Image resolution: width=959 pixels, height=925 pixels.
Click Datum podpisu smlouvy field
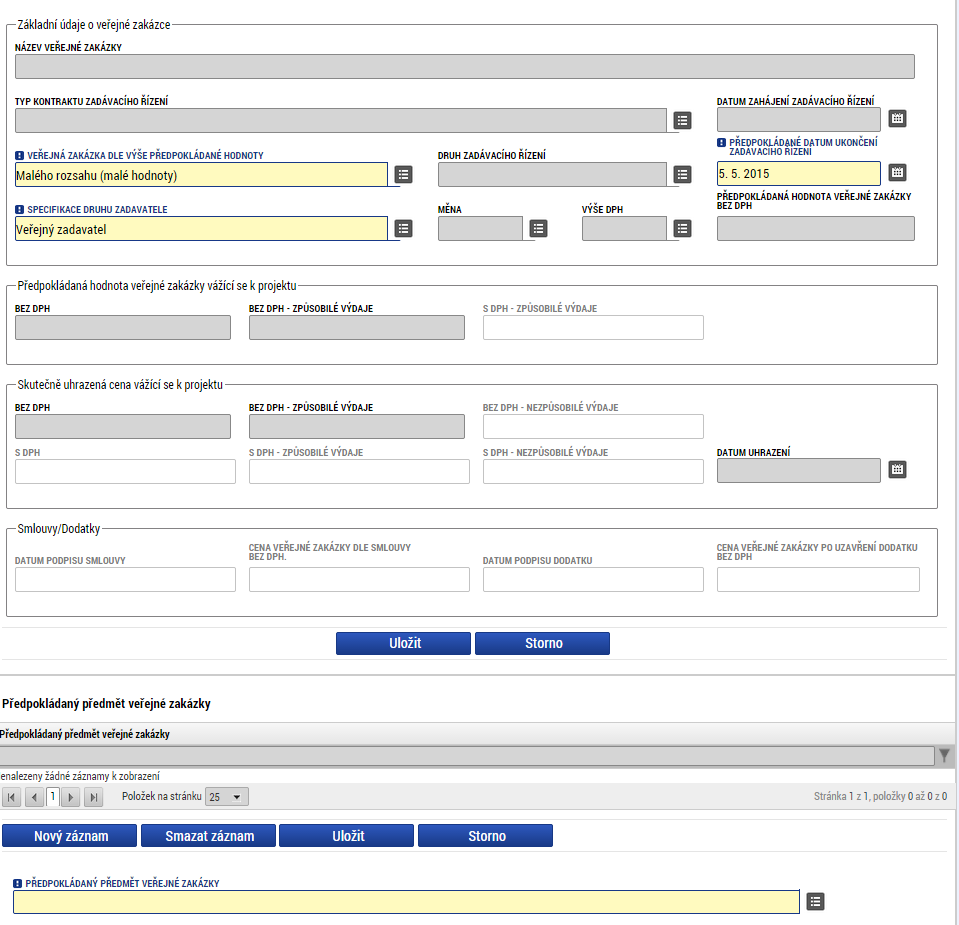click(125, 579)
